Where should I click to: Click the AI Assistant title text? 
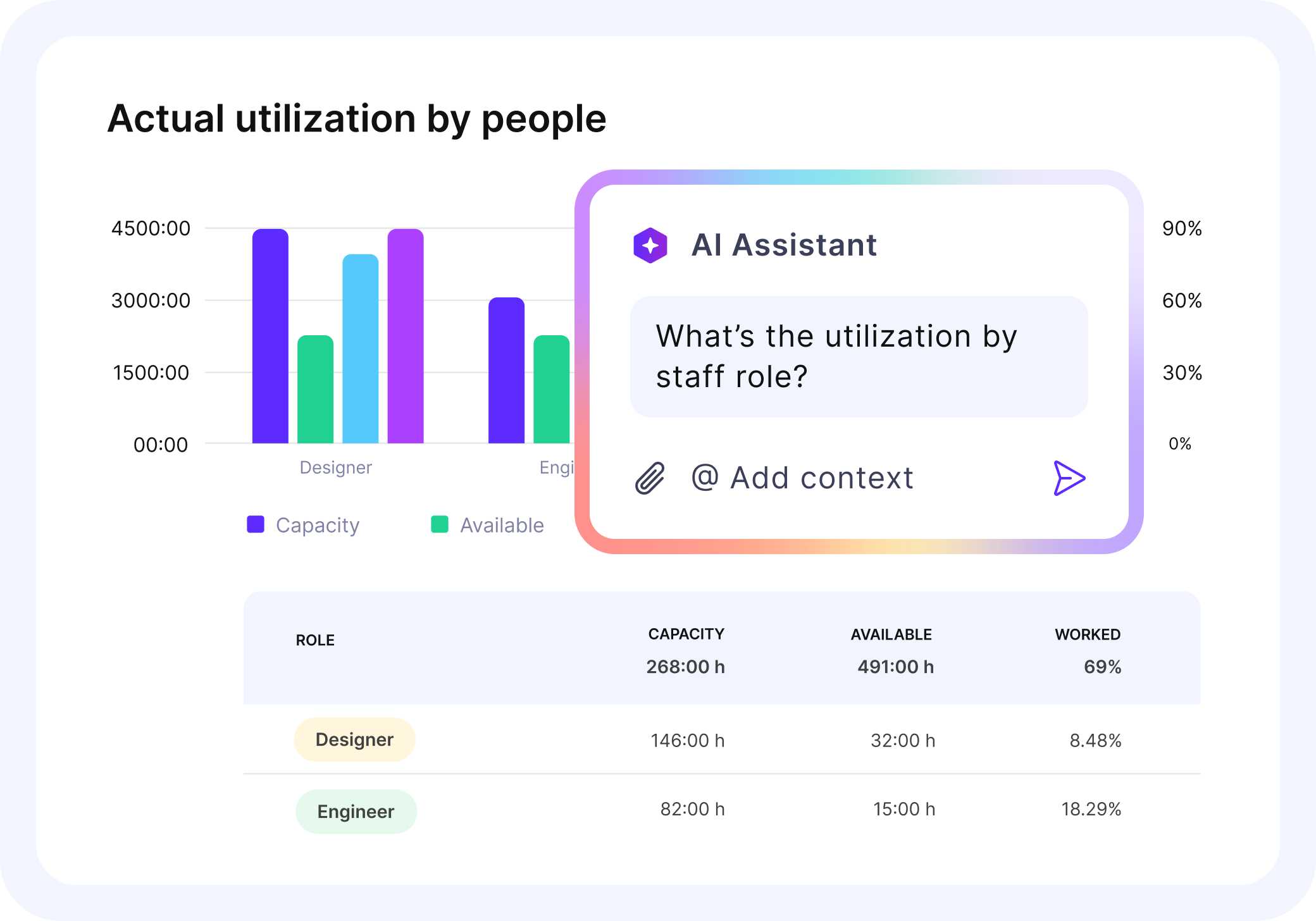784,245
